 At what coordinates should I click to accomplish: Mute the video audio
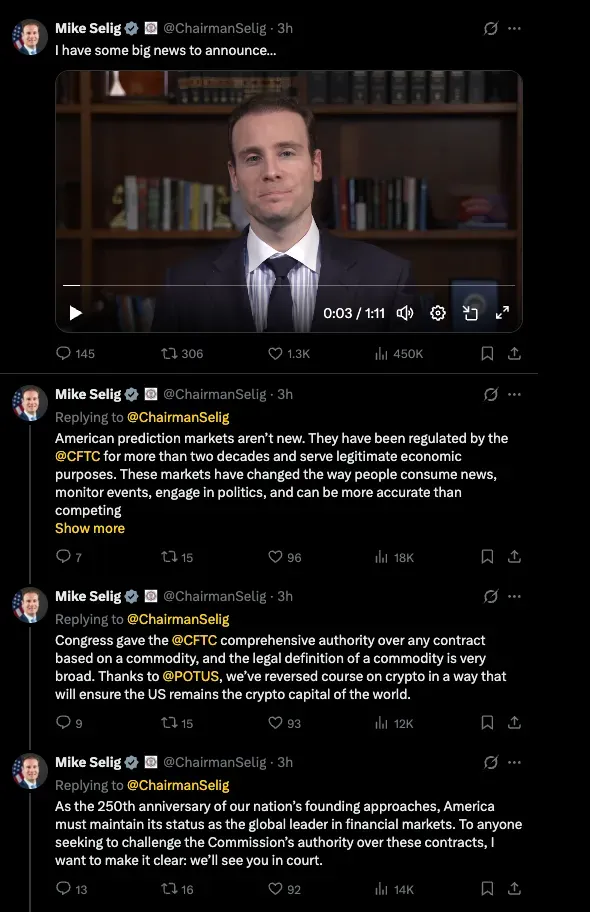pyautogui.click(x=403, y=312)
